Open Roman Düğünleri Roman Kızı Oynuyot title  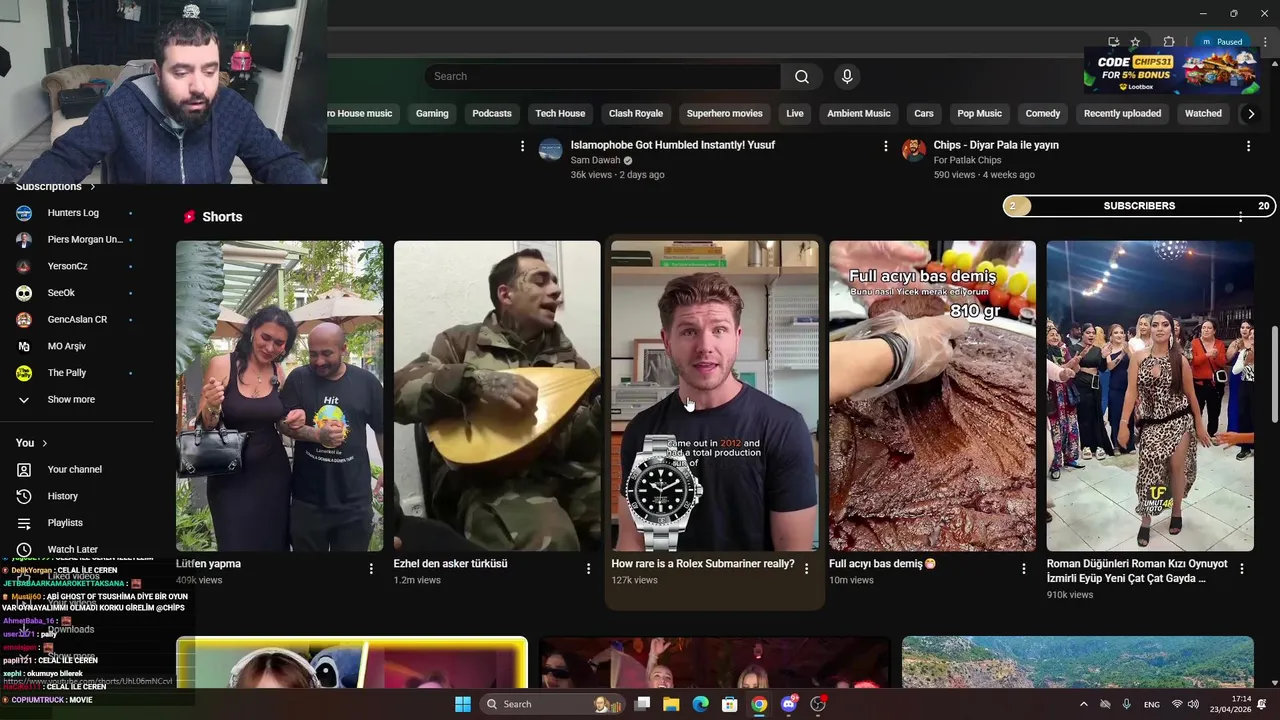(x=1135, y=571)
